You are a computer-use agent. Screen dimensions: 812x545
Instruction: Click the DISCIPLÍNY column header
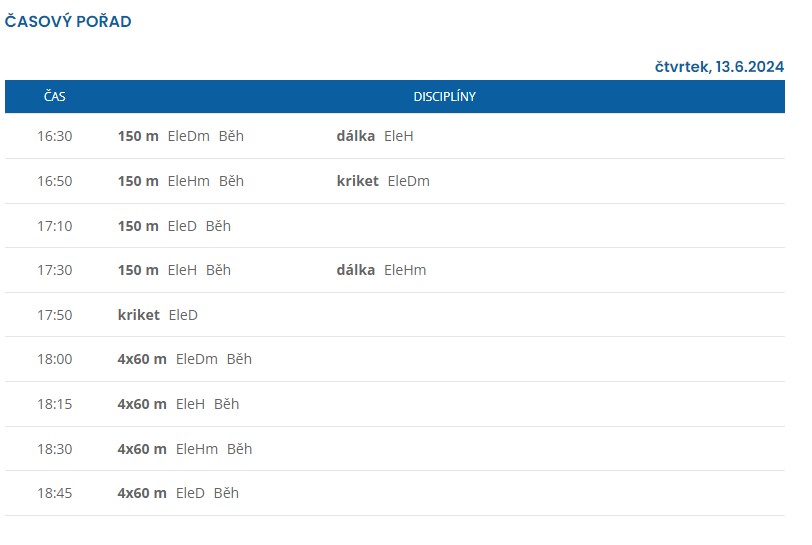tap(444, 97)
